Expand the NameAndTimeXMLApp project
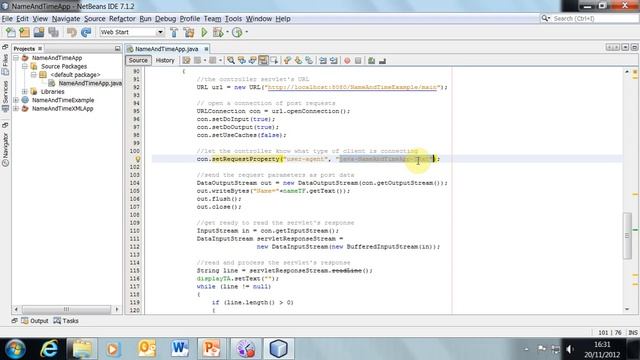The height and width of the screenshot is (360, 640). click(x=16, y=109)
